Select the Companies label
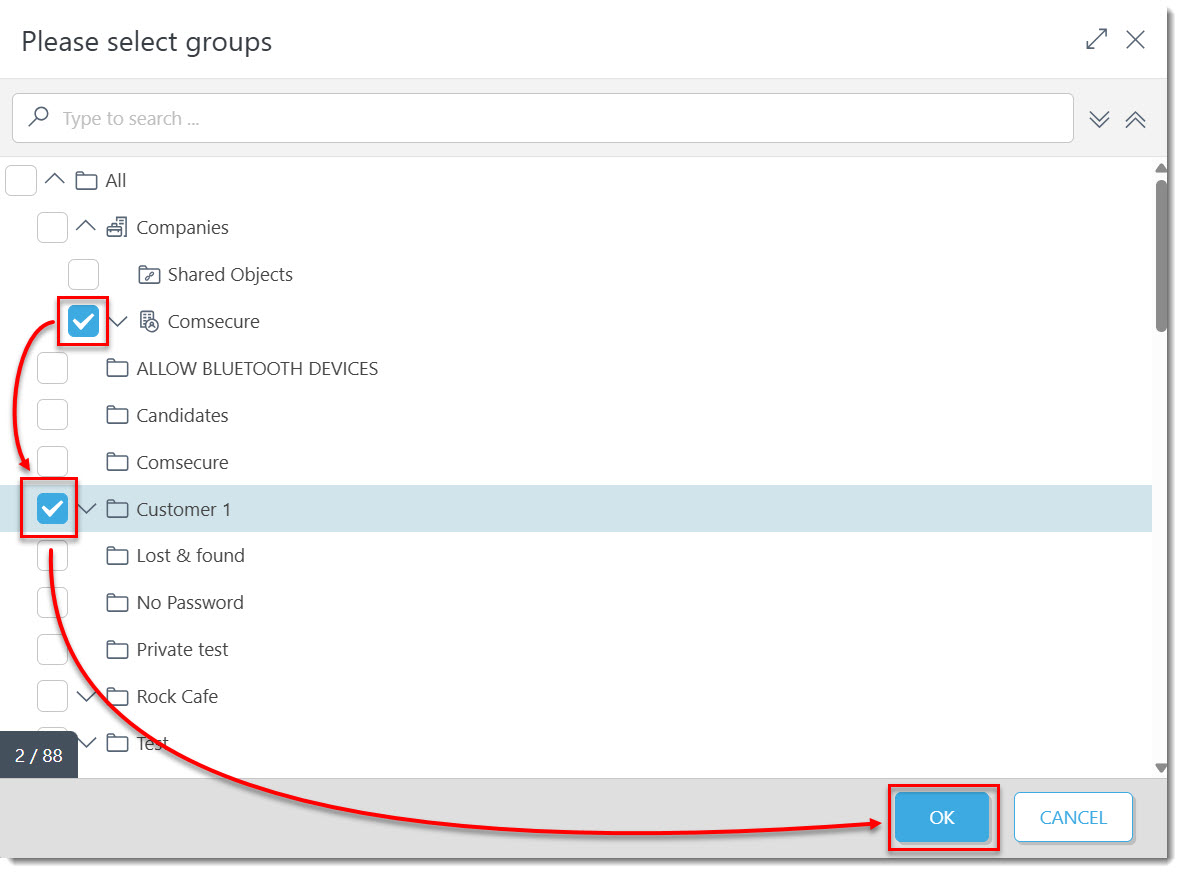Screen dimensions: 1182x873 (182, 228)
